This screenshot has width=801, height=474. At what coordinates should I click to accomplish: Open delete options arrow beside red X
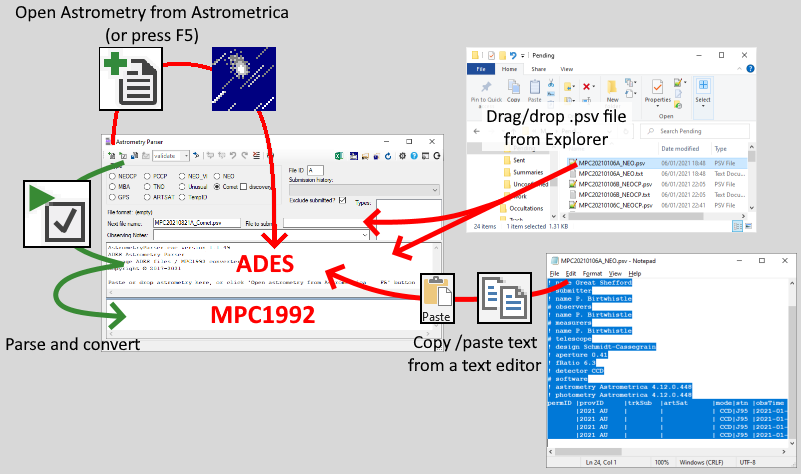tap(594, 86)
